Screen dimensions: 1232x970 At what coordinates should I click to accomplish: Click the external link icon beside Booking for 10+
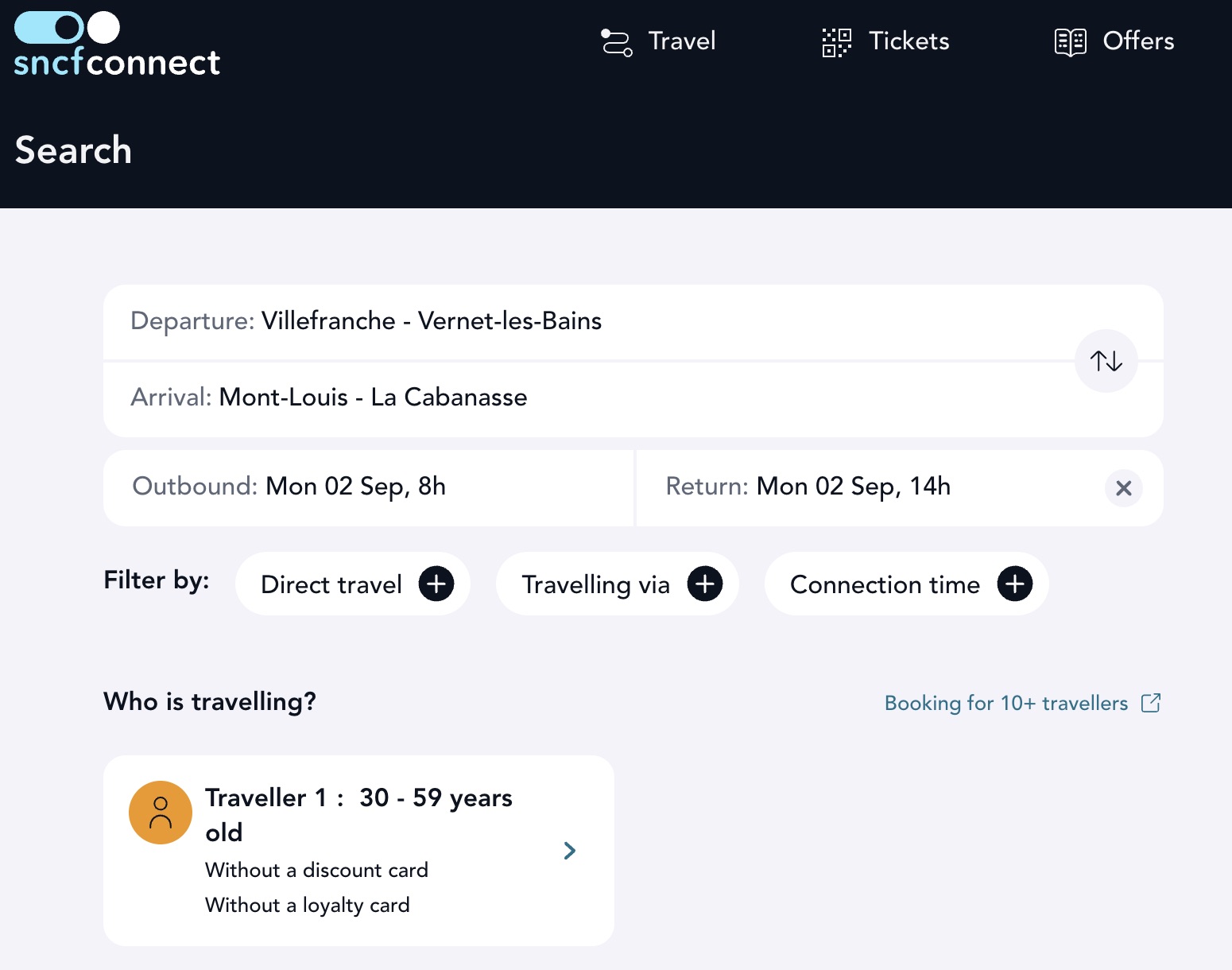click(x=1151, y=703)
